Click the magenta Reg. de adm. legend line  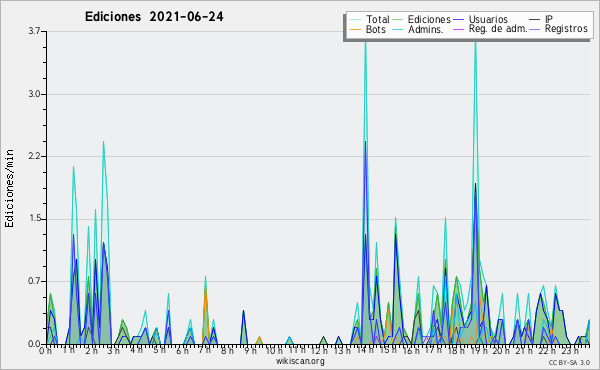click(458, 29)
